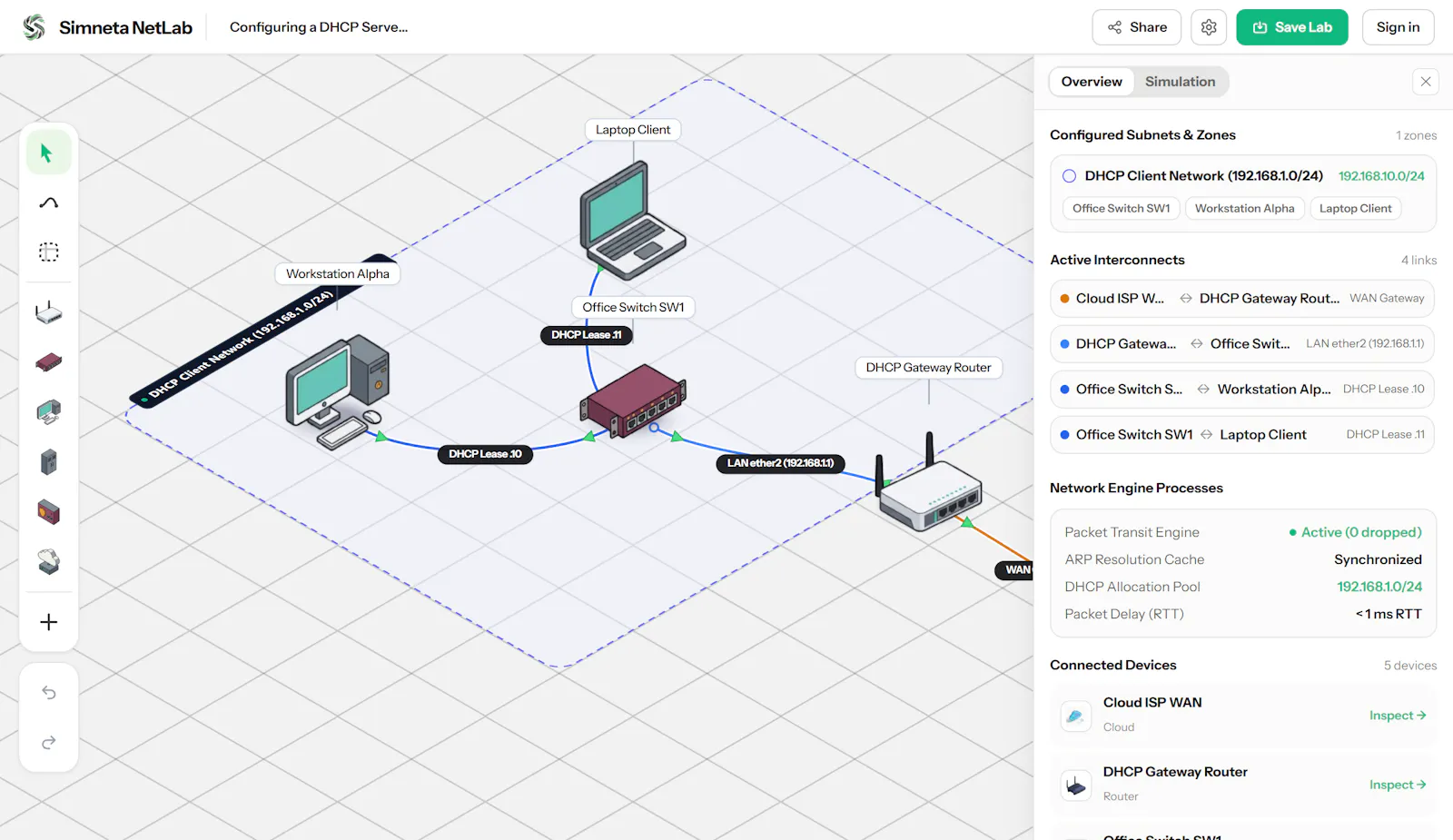
Task: Open the Cloud ISP to DHCP Gateway interconnect row
Action: (1242, 298)
